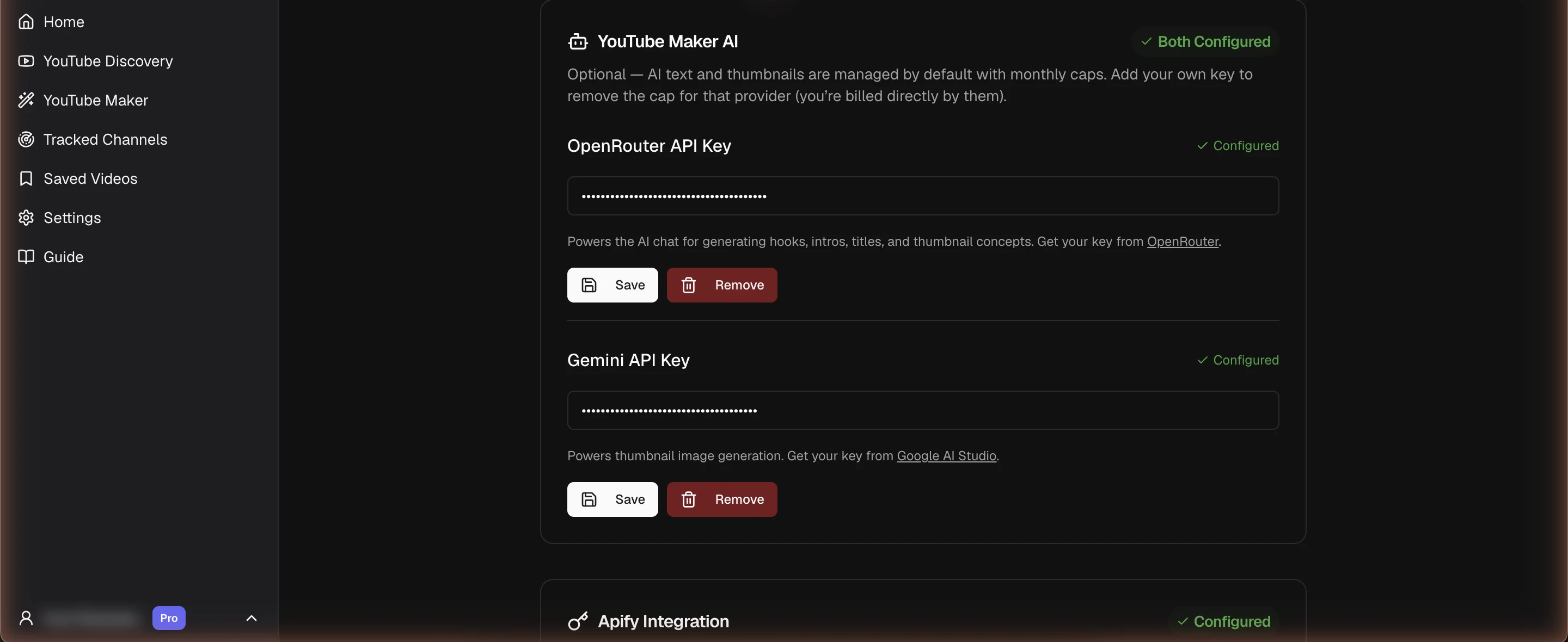1568x642 pixels.
Task: Click the YouTube Discovery play icon
Action: [x=26, y=61]
